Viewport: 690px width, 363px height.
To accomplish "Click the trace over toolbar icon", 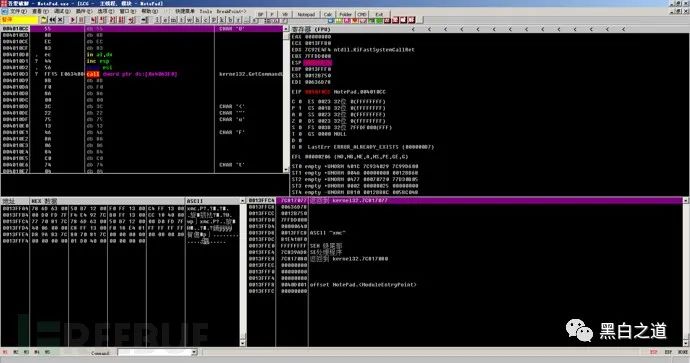I will point(120,20).
